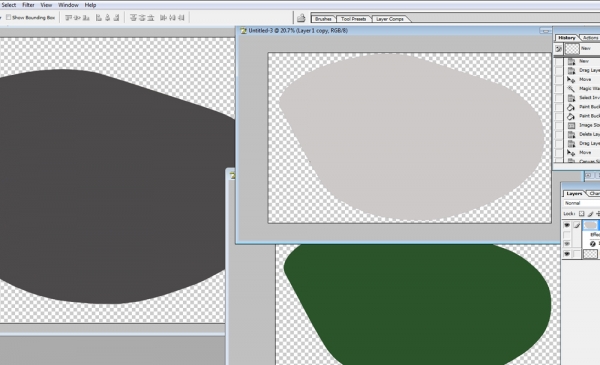Click Distribute right edges icon
This screenshot has height=365, width=600.
point(181,18)
